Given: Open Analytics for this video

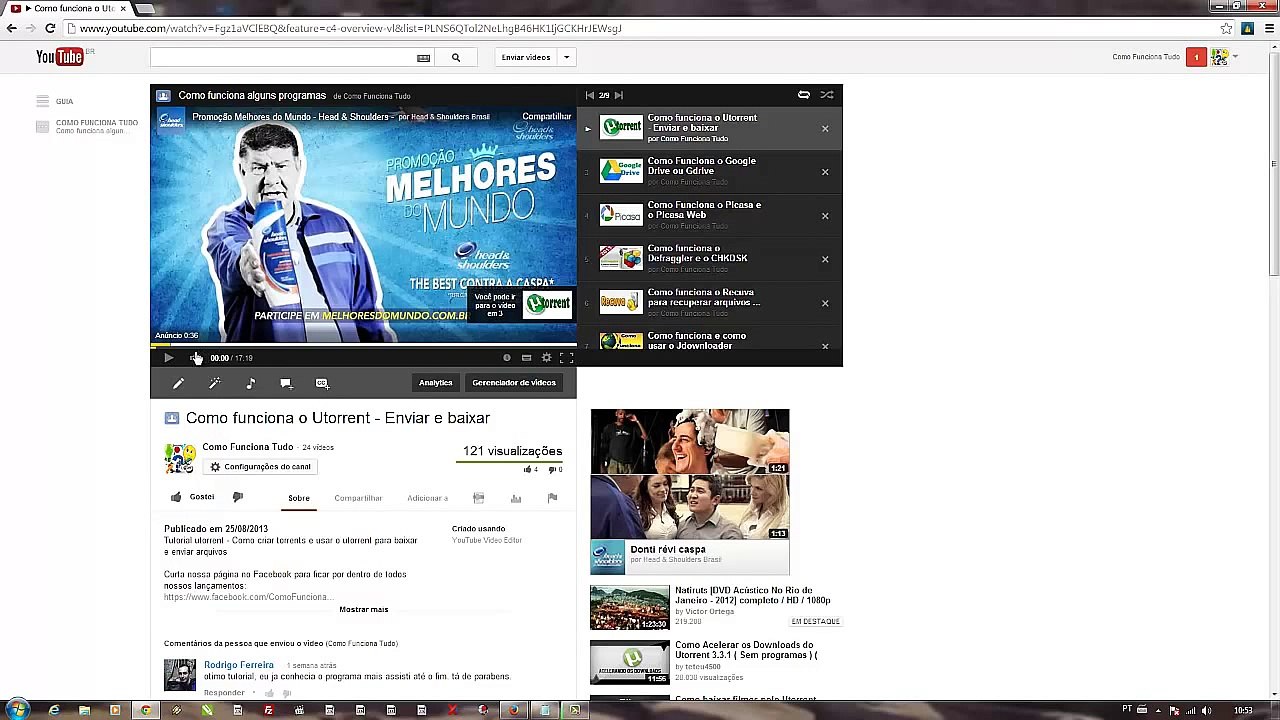Looking at the screenshot, I should [435, 383].
